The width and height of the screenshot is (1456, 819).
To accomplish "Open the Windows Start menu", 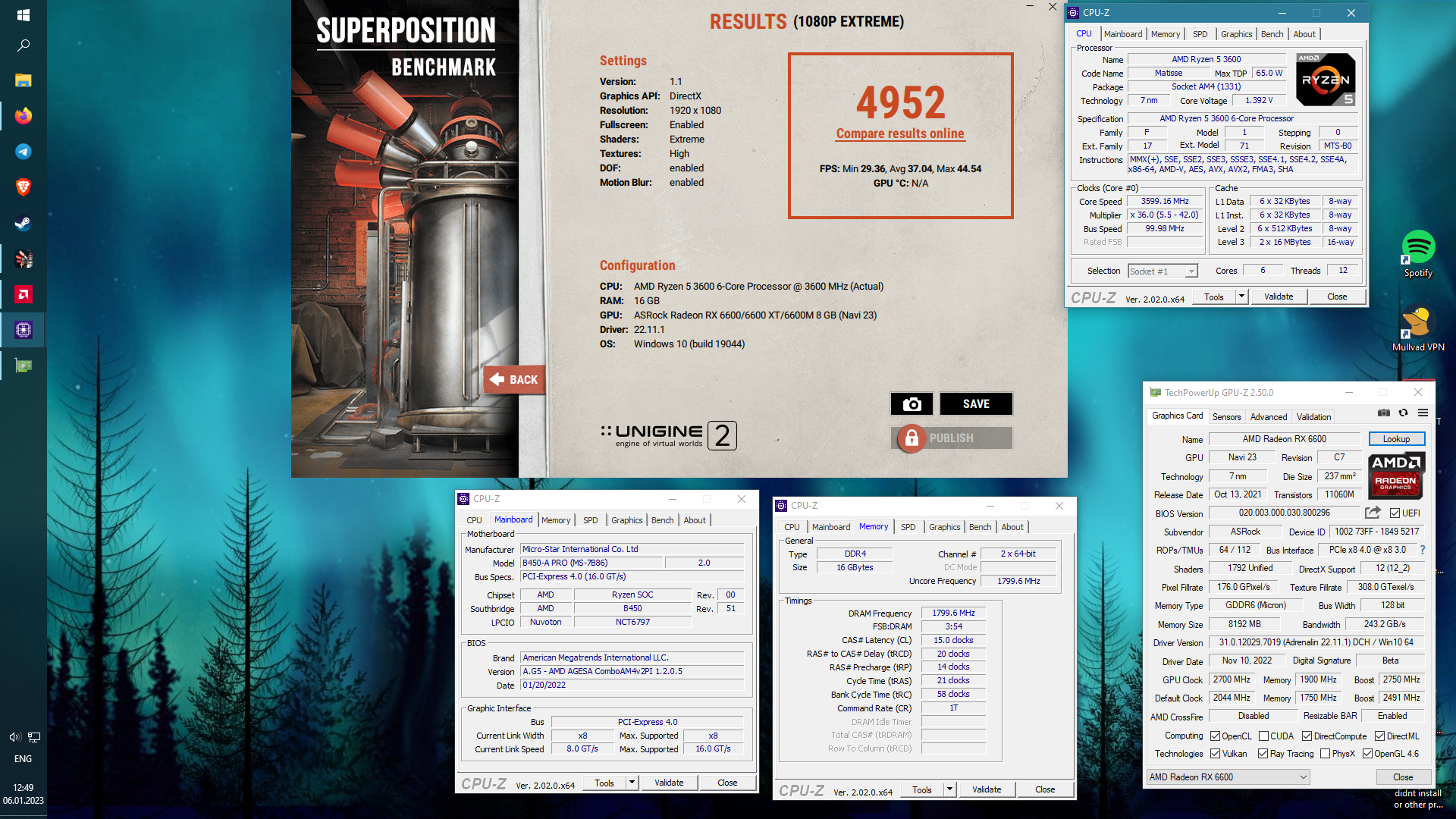I will [23, 14].
